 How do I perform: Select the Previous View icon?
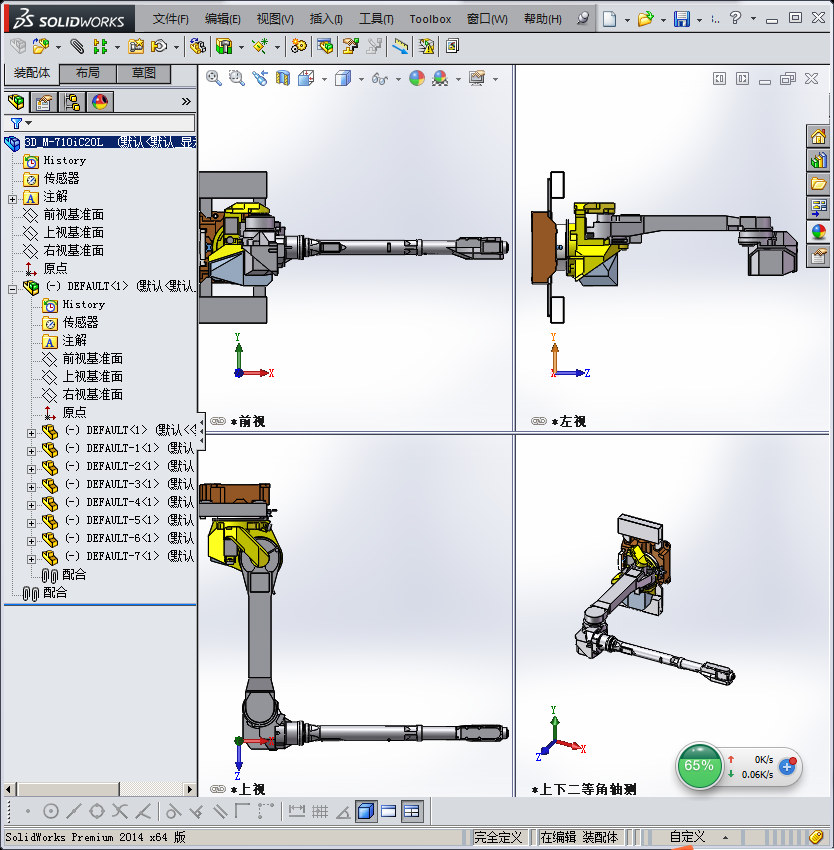coord(260,79)
